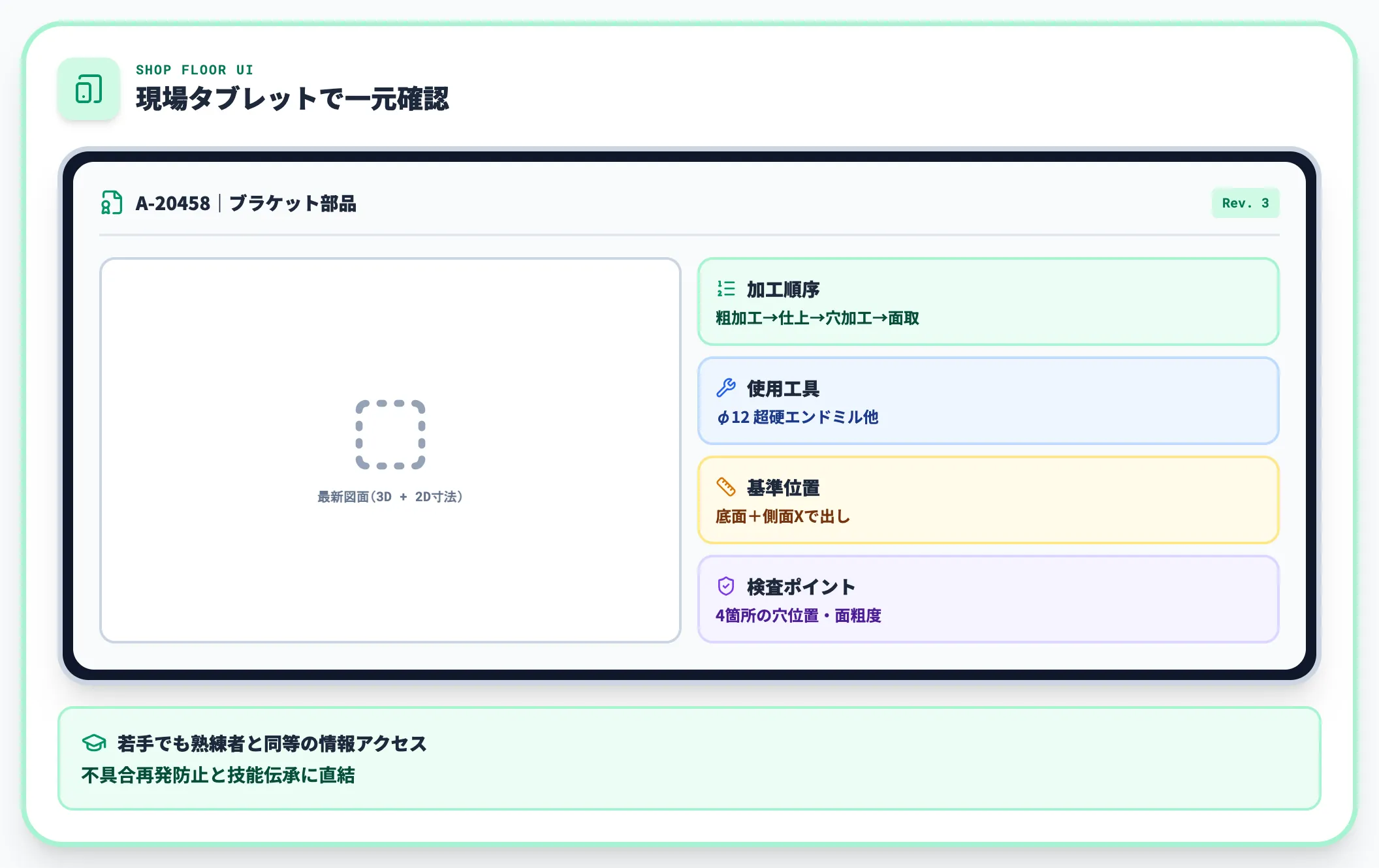
Task: Click the 底面+側面Xで出し text
Action: coord(783,516)
